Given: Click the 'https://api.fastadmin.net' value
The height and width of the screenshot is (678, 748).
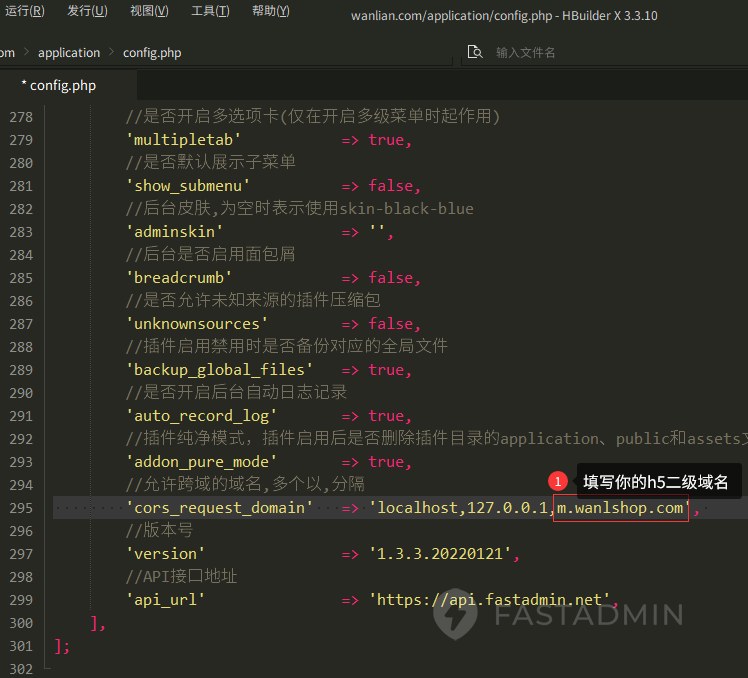Looking at the screenshot, I should click(x=490, y=600).
